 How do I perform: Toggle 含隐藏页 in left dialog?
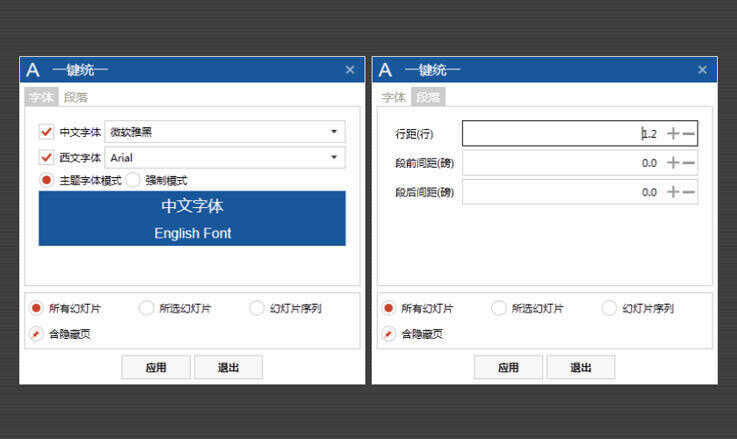(x=36, y=334)
